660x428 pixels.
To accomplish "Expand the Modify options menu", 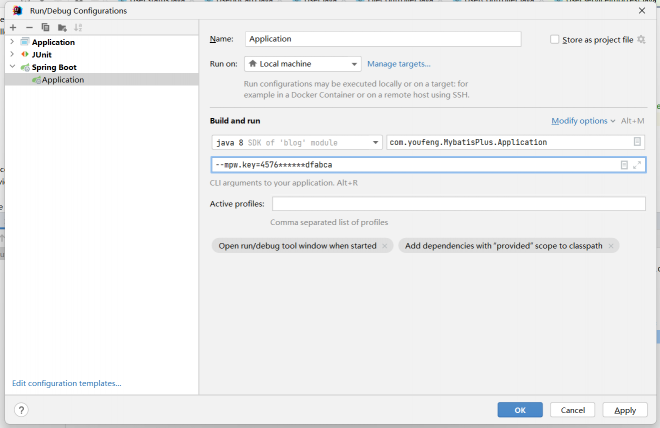I will point(583,121).
